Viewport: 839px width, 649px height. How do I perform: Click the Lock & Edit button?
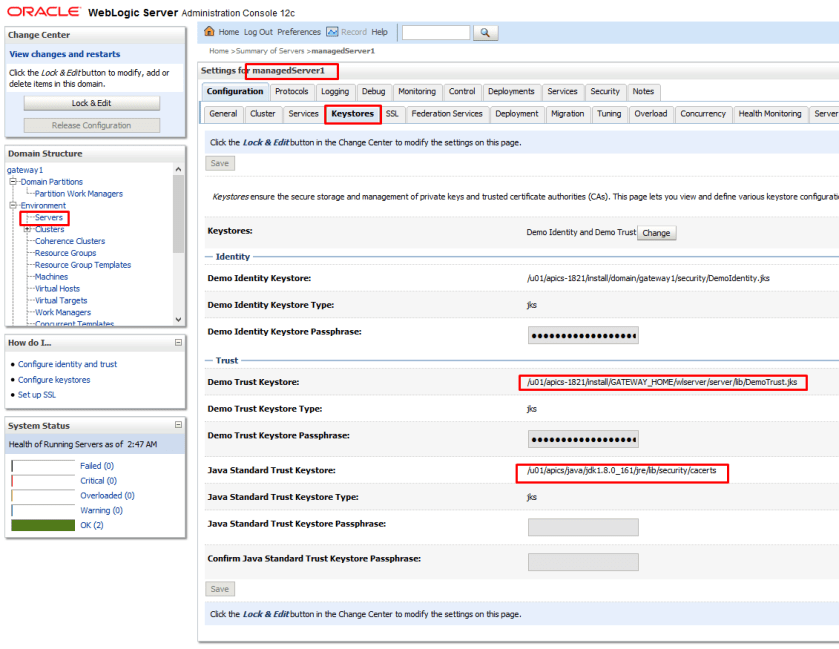coord(92,103)
